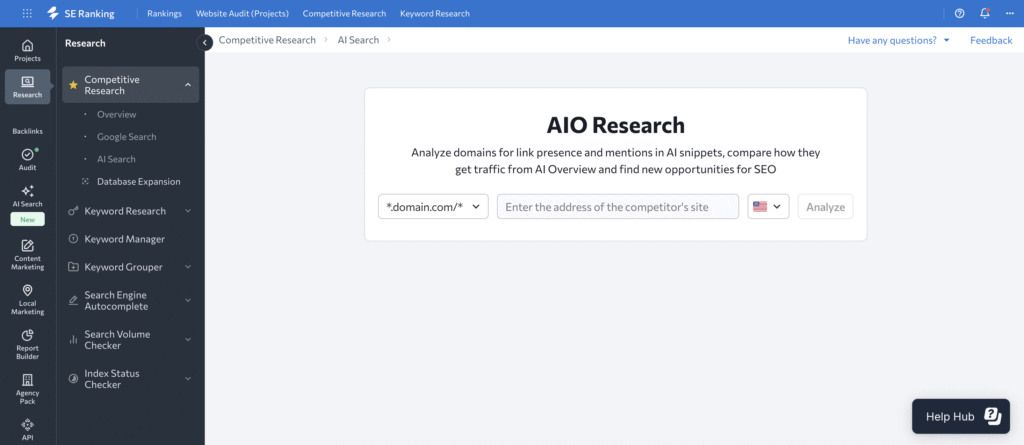Viewport: 1024px width, 445px height.
Task: Click the Analyze button
Action: tap(825, 207)
